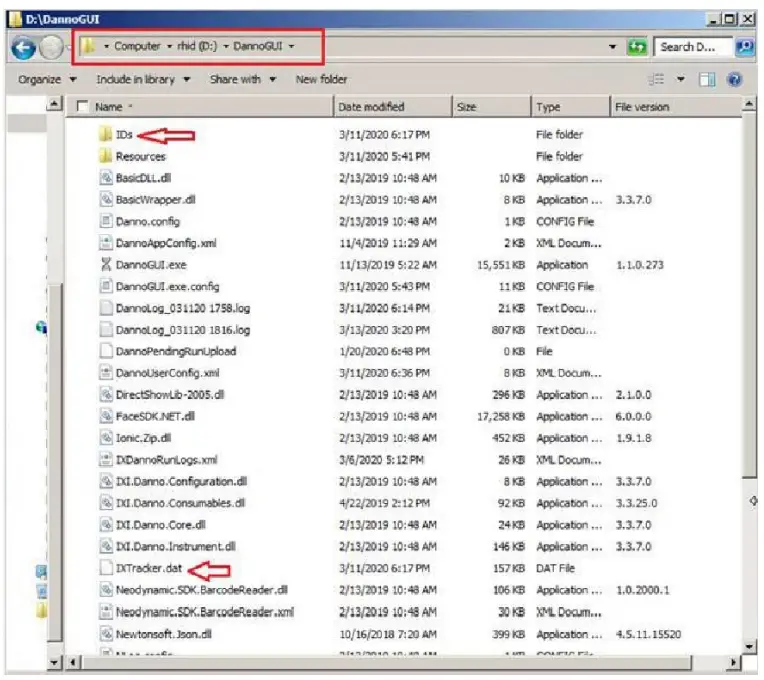
Task: Expand the arrow before rhid (D:) breadcrumb
Action: pyautogui.click(x=169, y=46)
